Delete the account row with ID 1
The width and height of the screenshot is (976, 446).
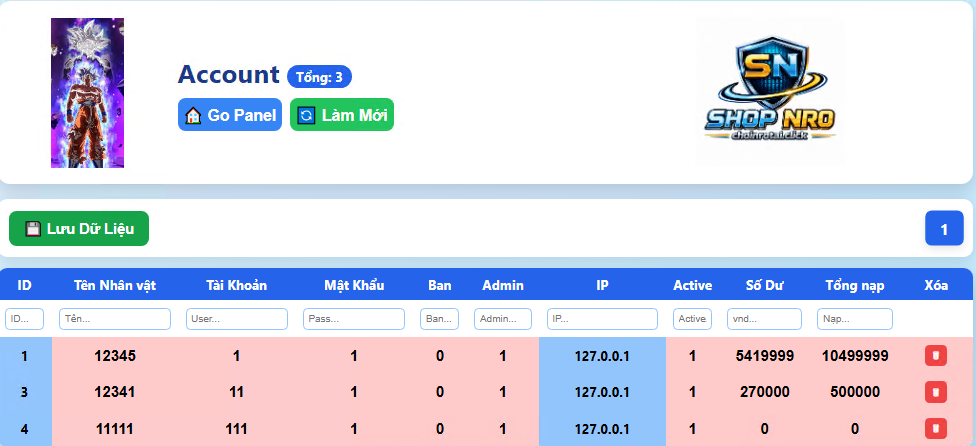[x=936, y=356]
